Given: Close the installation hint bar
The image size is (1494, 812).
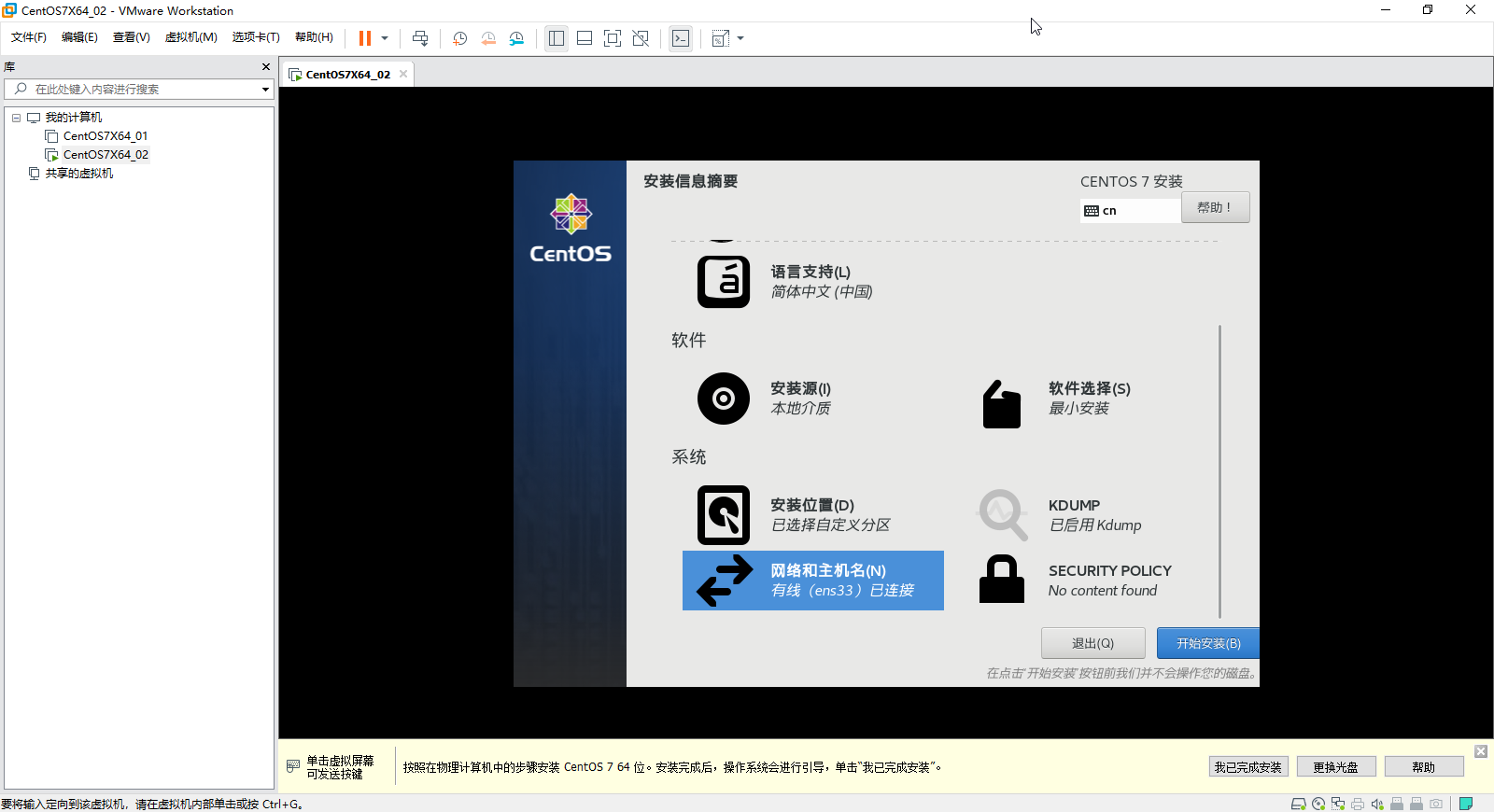Looking at the screenshot, I should click(1481, 751).
